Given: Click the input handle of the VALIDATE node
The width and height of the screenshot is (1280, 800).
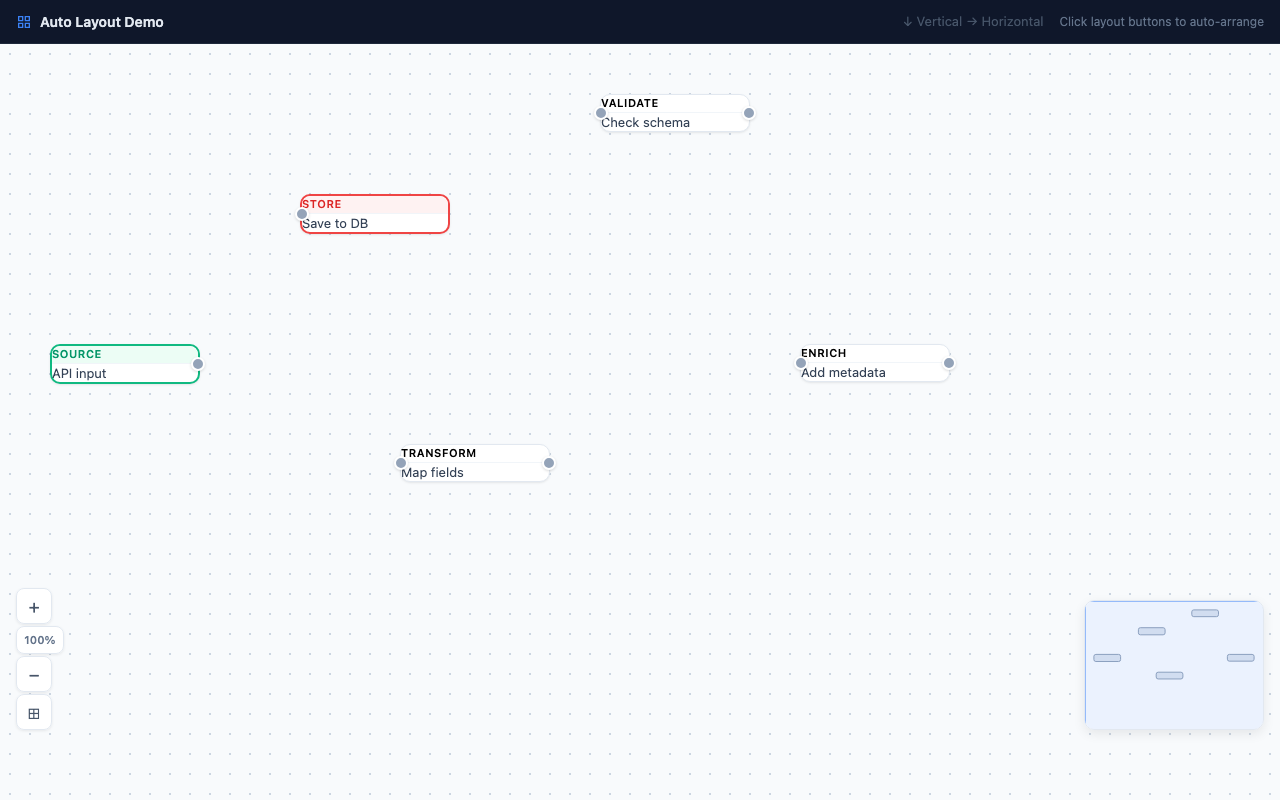Looking at the screenshot, I should [601, 113].
